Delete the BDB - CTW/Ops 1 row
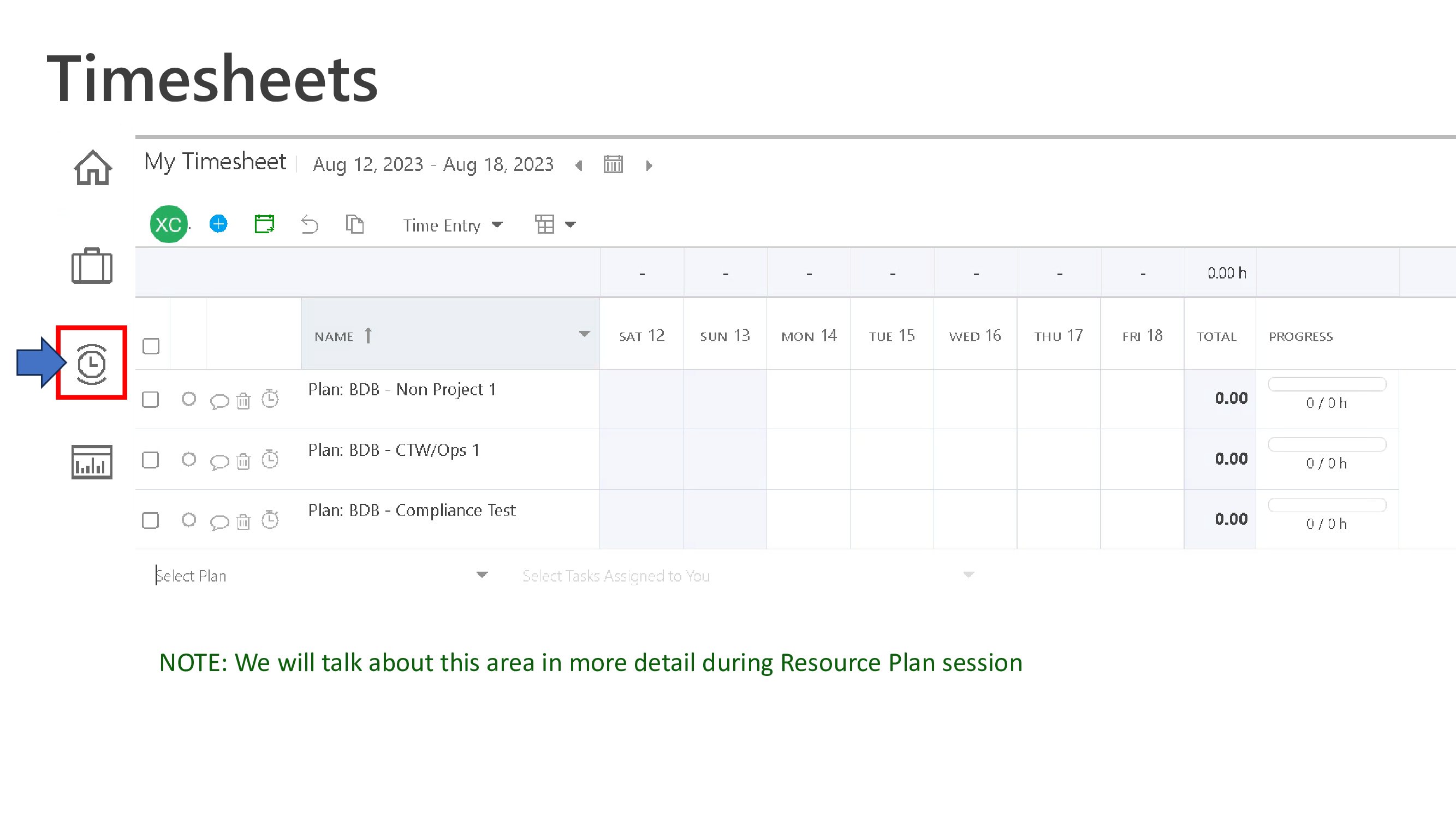1456x819 pixels. [243, 461]
